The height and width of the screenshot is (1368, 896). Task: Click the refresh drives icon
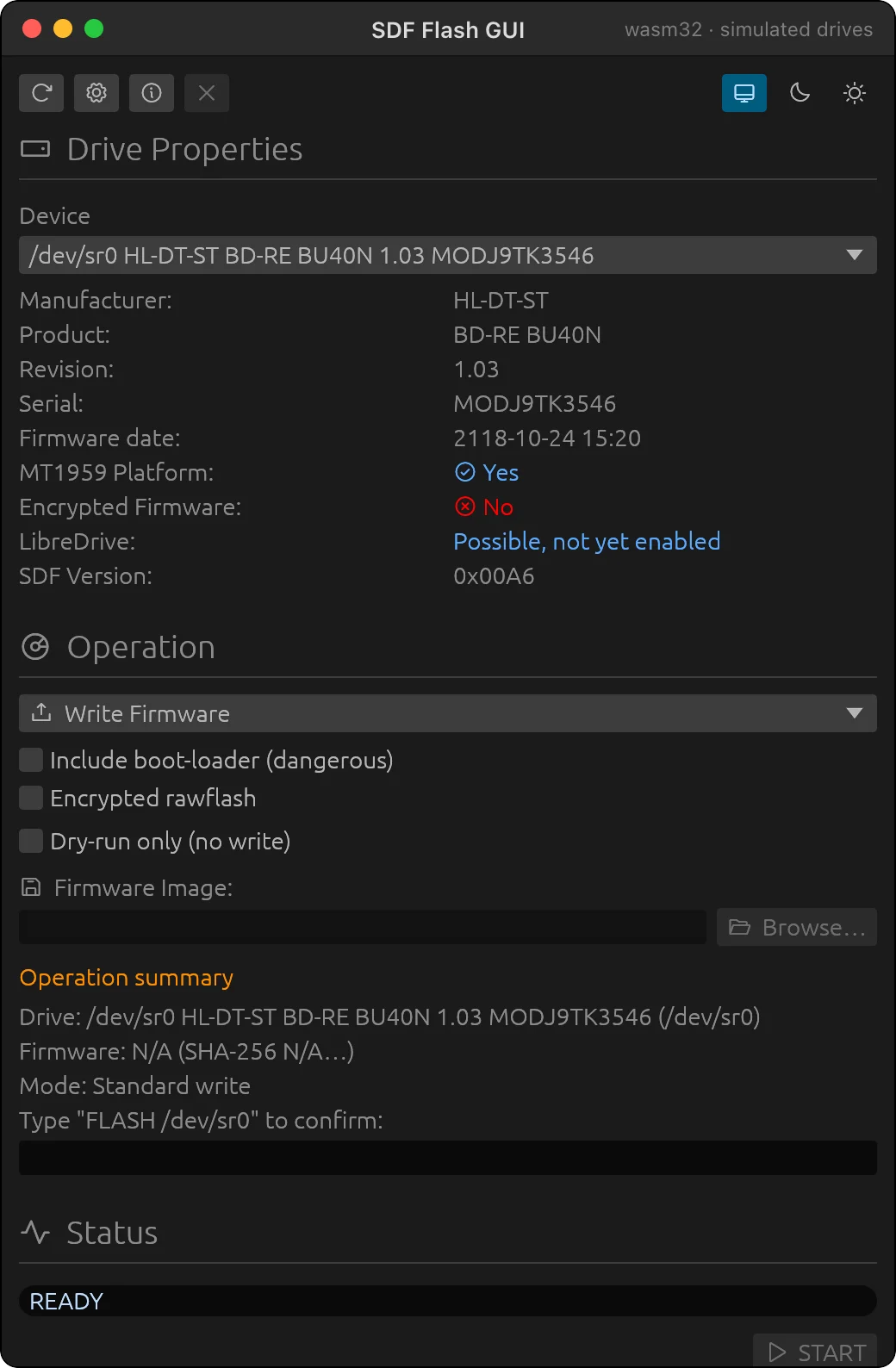coord(41,93)
